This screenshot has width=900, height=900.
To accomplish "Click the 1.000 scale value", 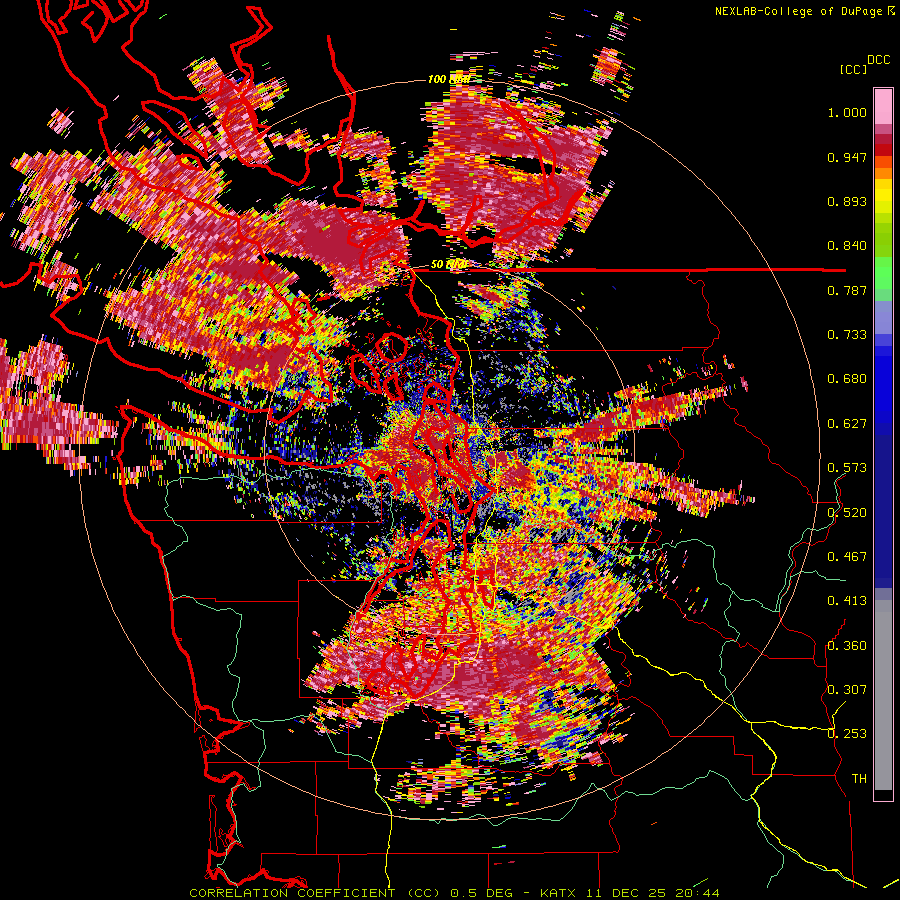I will pos(847,112).
